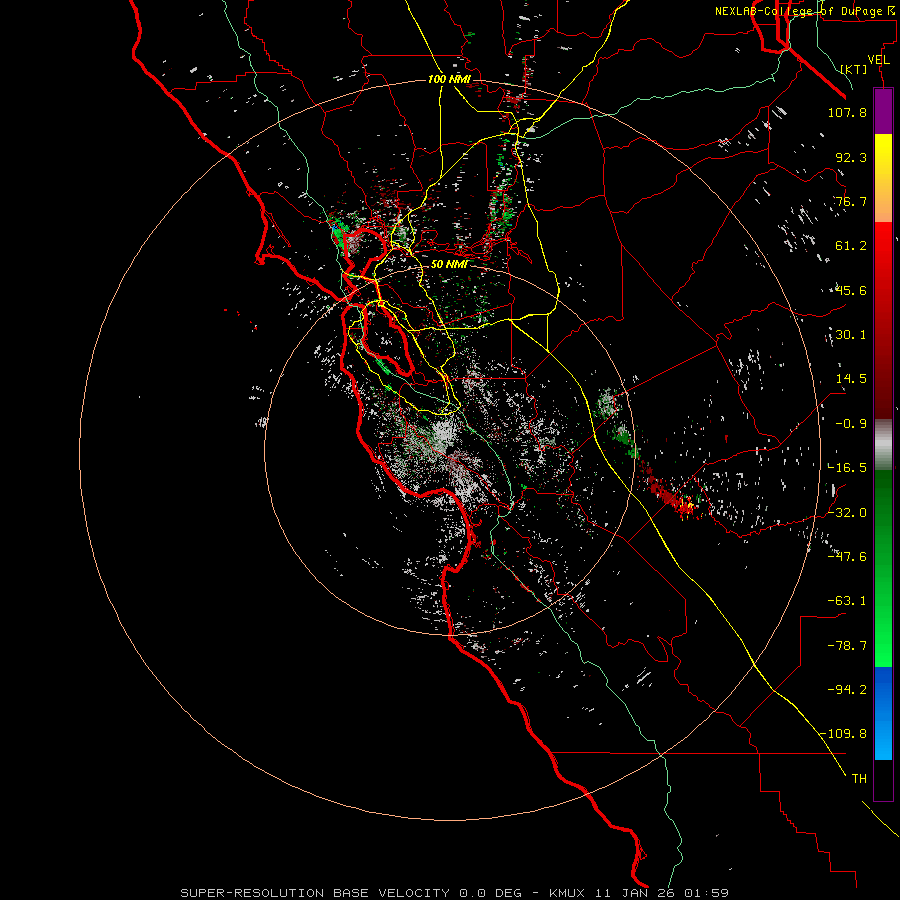Select the -0.9 velocity scale value
This screenshot has height=900, width=900.
coord(851,424)
